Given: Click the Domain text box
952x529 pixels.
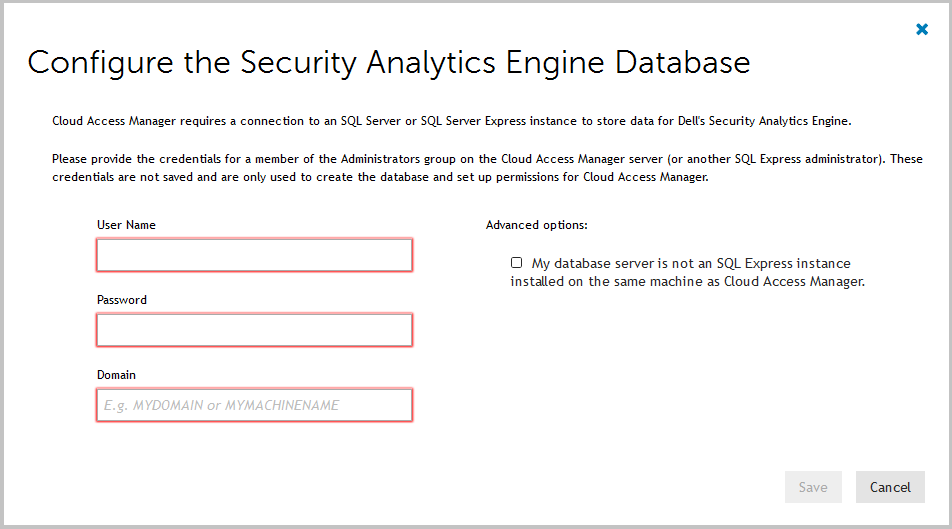Looking at the screenshot, I should [x=254, y=405].
